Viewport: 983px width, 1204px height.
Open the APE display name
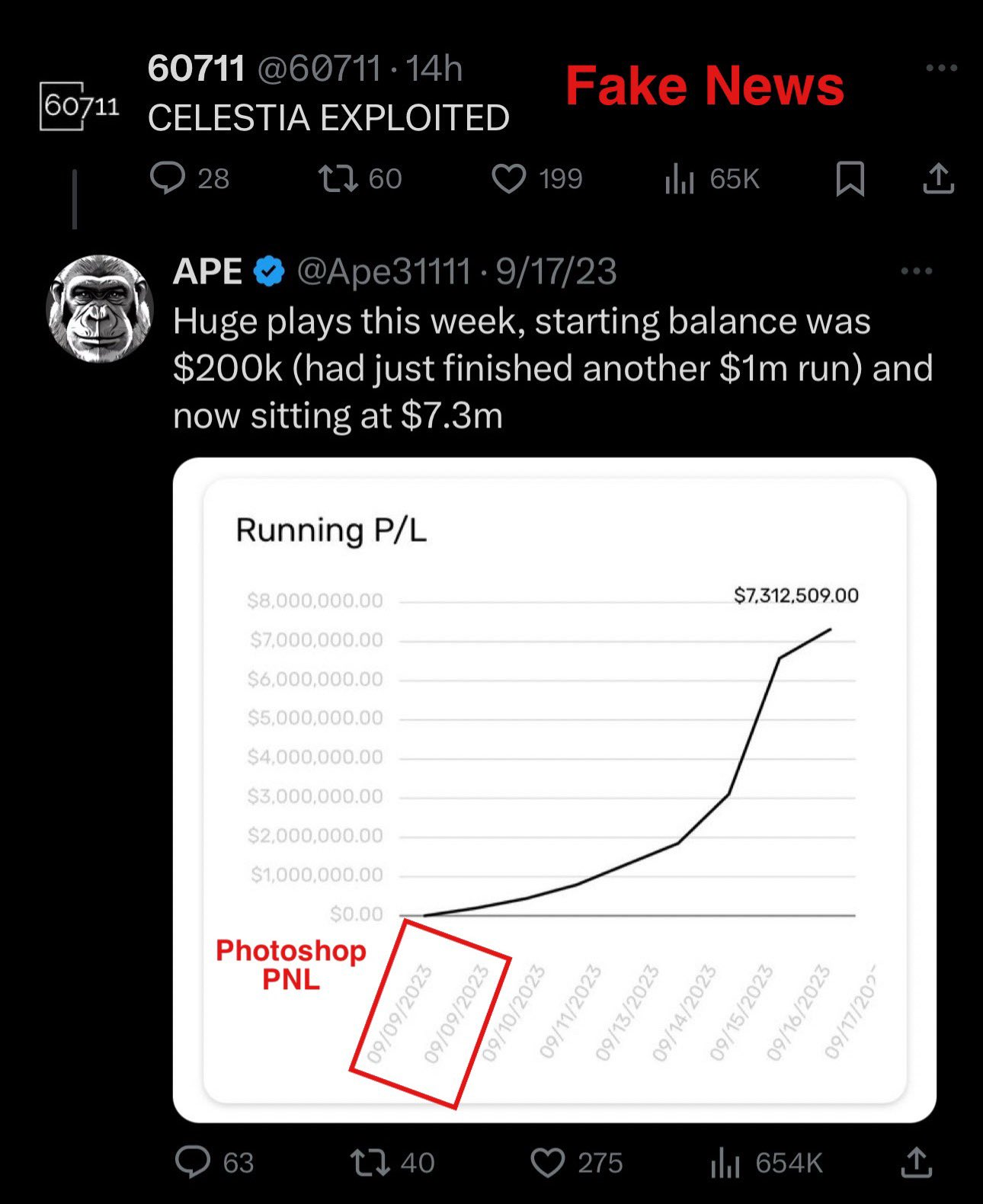click(x=208, y=271)
